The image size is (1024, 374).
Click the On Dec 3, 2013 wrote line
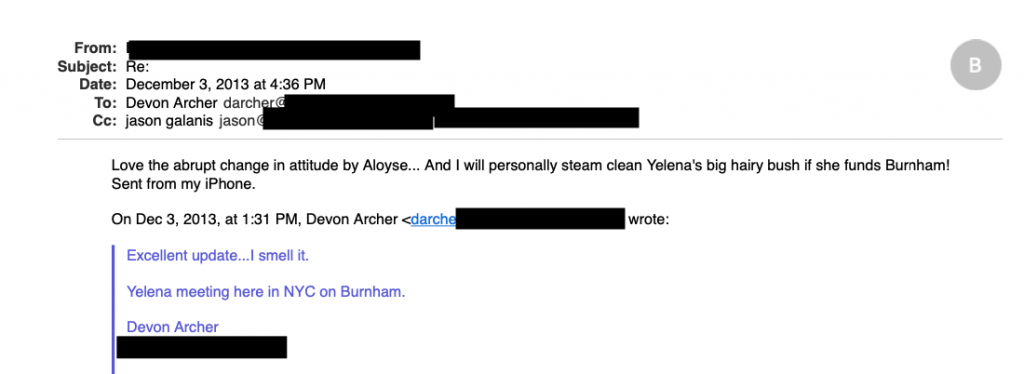[391, 219]
